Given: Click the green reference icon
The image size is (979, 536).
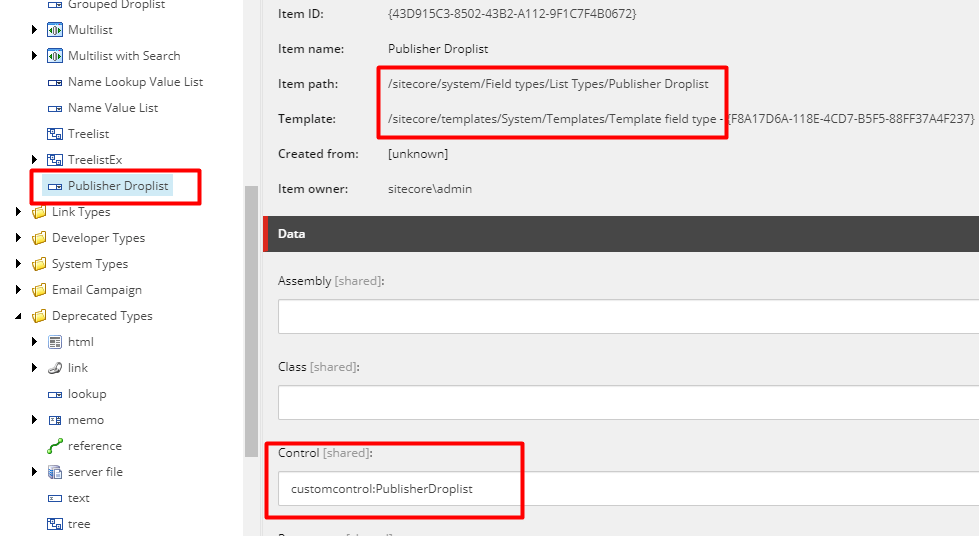Looking at the screenshot, I should click(55, 446).
